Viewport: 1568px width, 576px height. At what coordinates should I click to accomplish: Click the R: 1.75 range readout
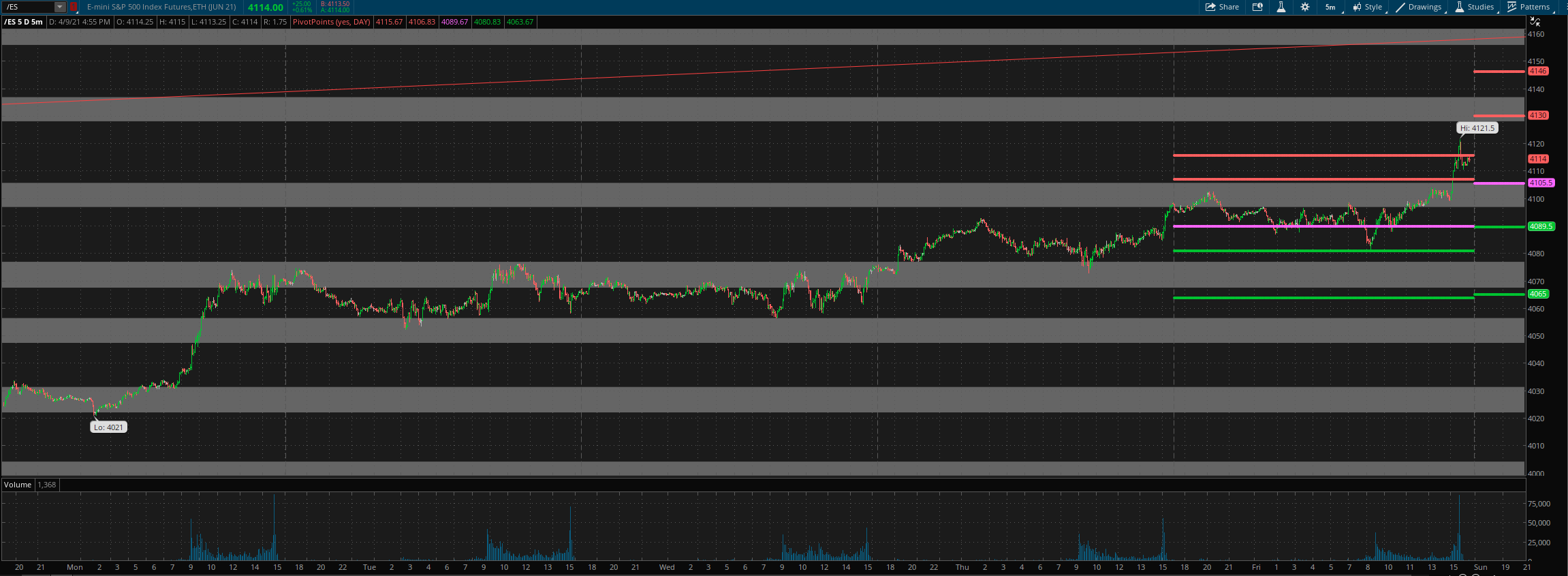[x=275, y=22]
